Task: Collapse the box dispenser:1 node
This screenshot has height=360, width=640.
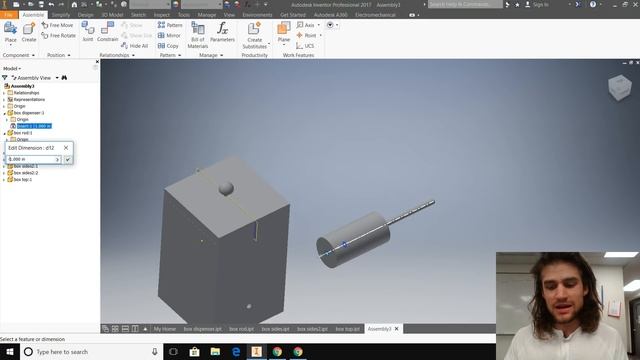Action: 4,113
